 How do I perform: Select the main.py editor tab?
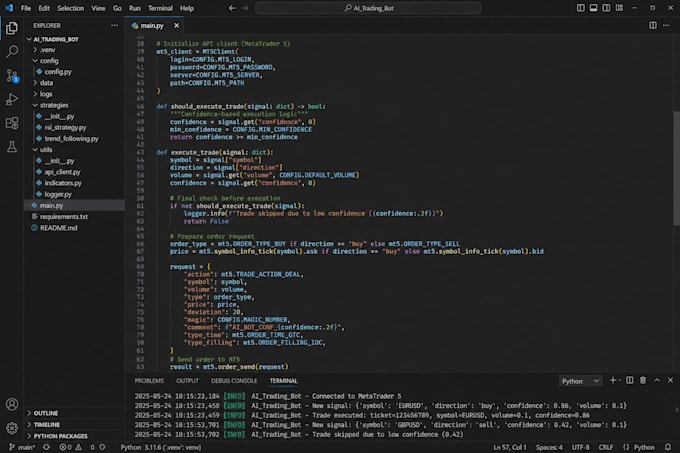[x=151, y=26]
